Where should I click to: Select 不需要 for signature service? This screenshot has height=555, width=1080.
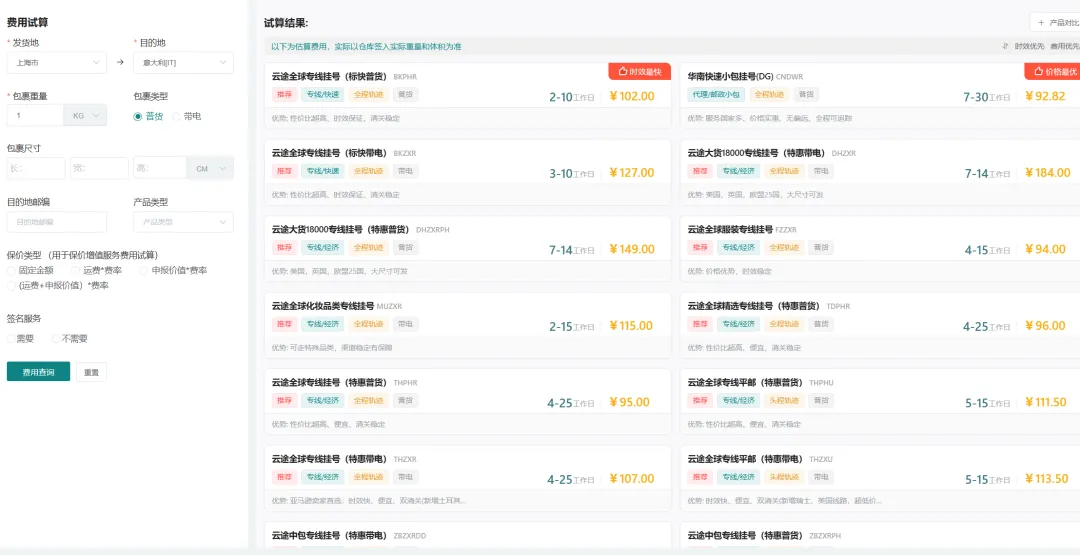[x=56, y=339]
